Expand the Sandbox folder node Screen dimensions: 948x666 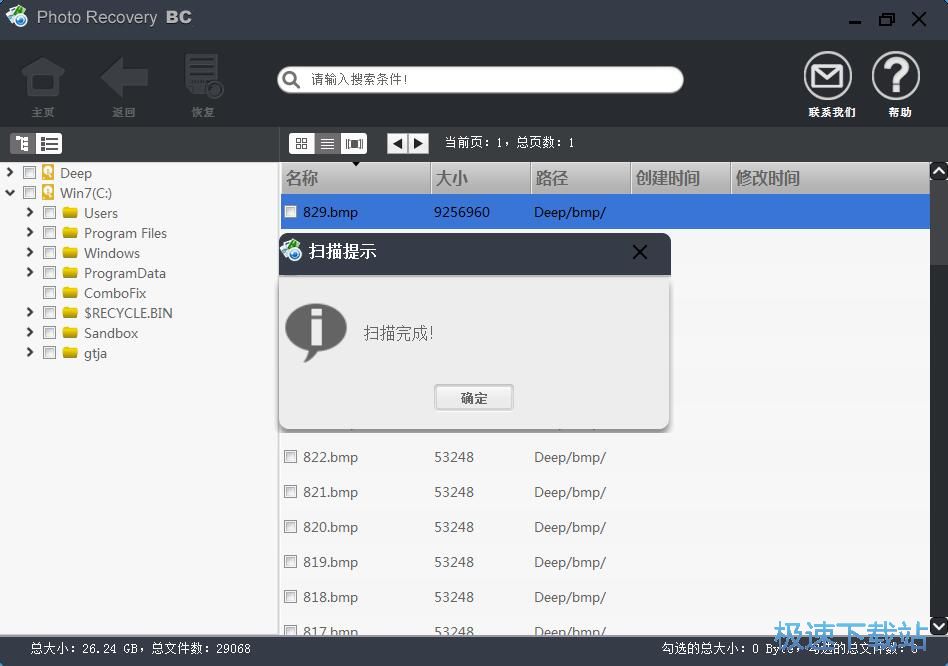point(30,332)
